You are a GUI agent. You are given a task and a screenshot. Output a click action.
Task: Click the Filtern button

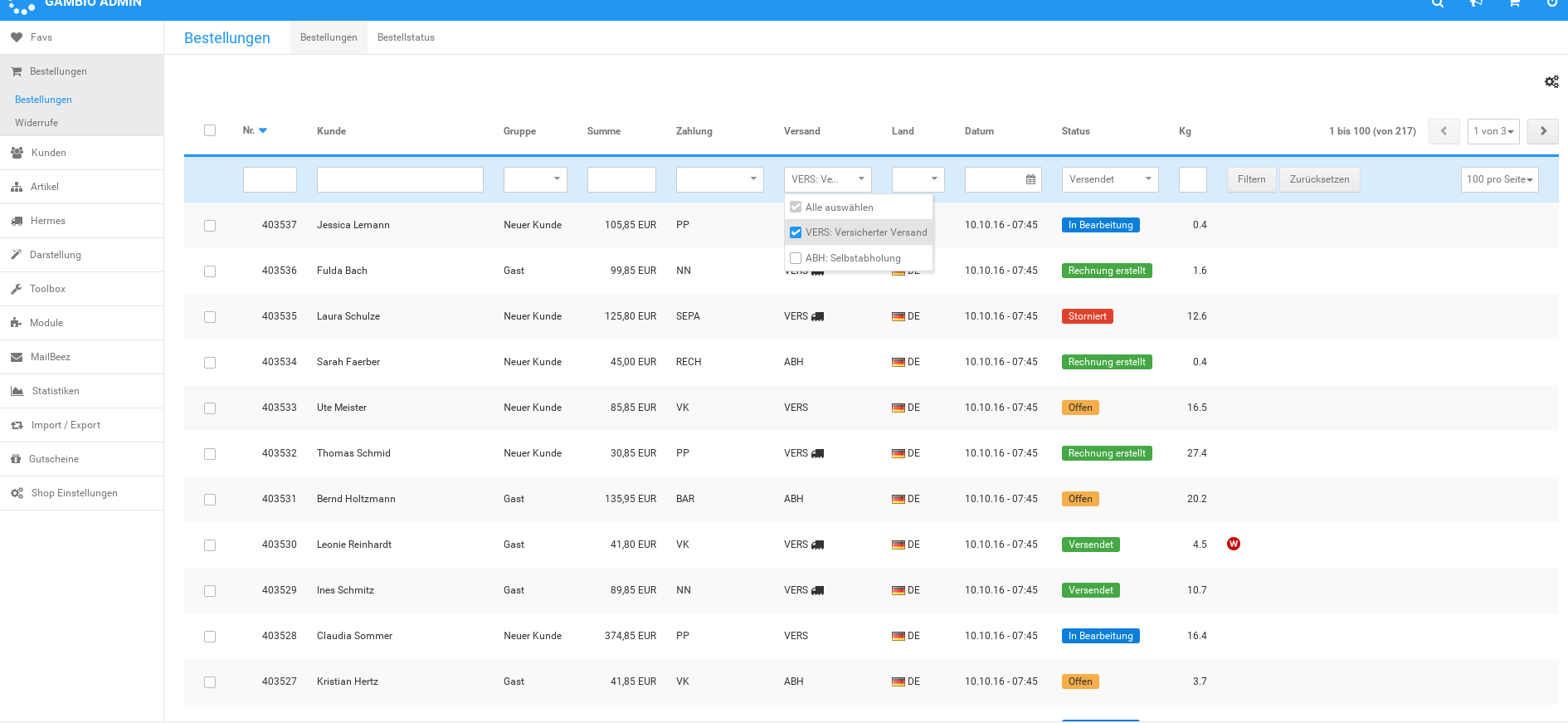(1251, 179)
